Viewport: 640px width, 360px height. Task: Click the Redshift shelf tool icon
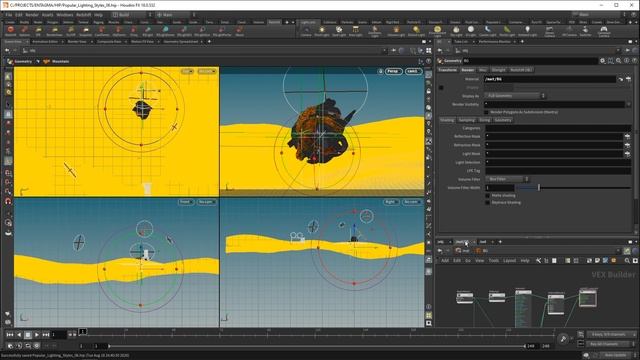point(11,31)
